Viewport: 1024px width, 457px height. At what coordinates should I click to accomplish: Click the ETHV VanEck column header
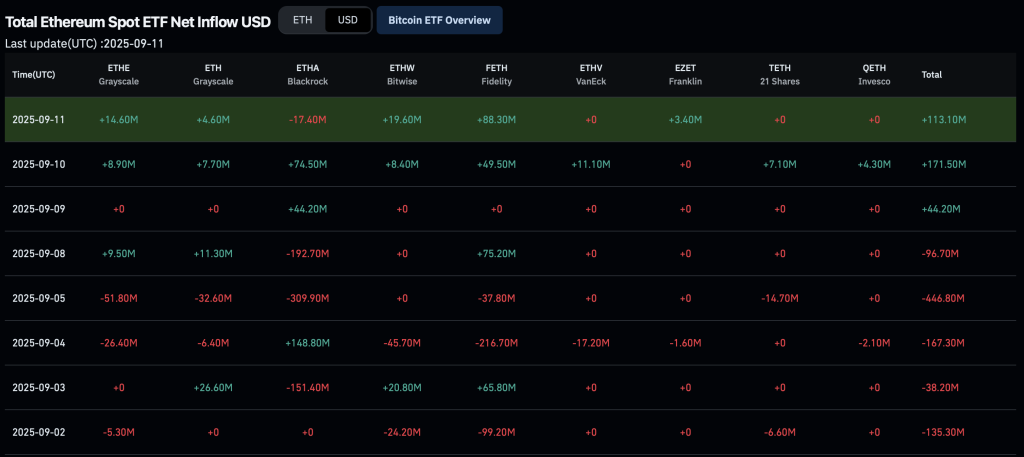click(x=591, y=74)
